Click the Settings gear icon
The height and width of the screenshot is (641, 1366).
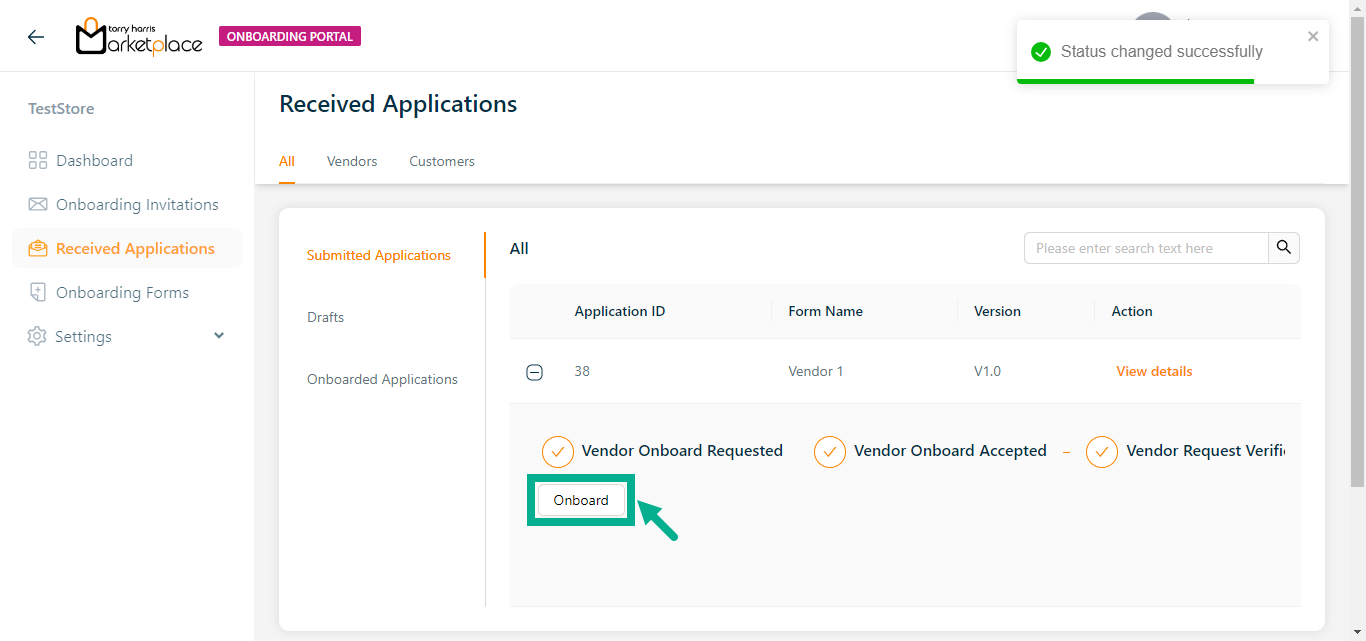pyautogui.click(x=37, y=337)
